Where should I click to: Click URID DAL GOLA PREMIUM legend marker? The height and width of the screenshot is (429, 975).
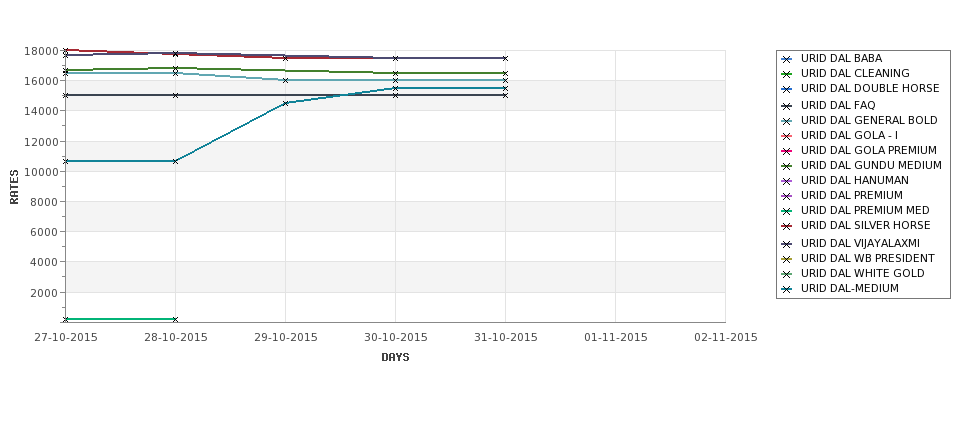click(x=787, y=151)
